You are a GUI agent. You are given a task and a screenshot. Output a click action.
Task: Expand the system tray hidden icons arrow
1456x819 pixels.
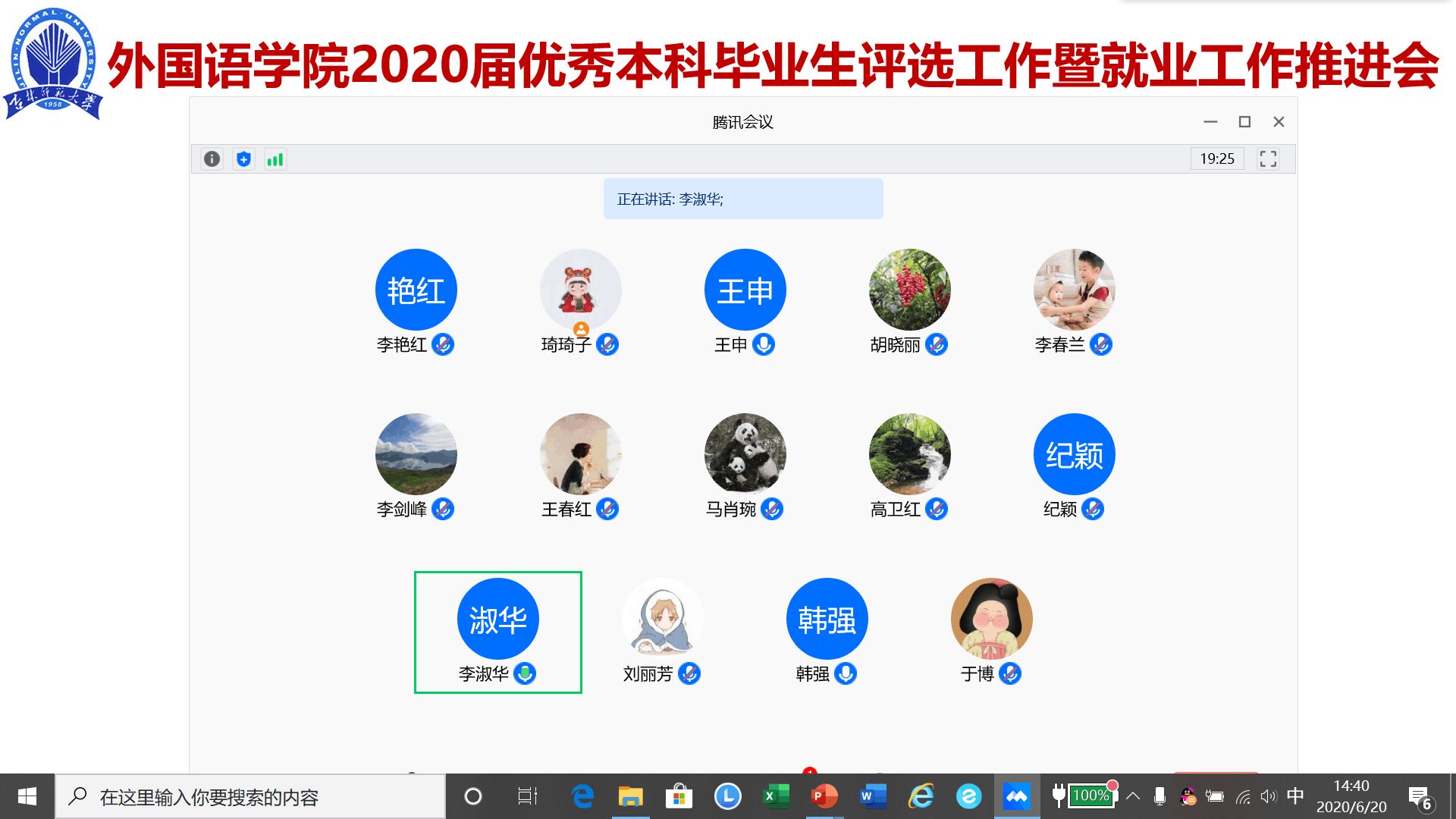pyautogui.click(x=1133, y=796)
